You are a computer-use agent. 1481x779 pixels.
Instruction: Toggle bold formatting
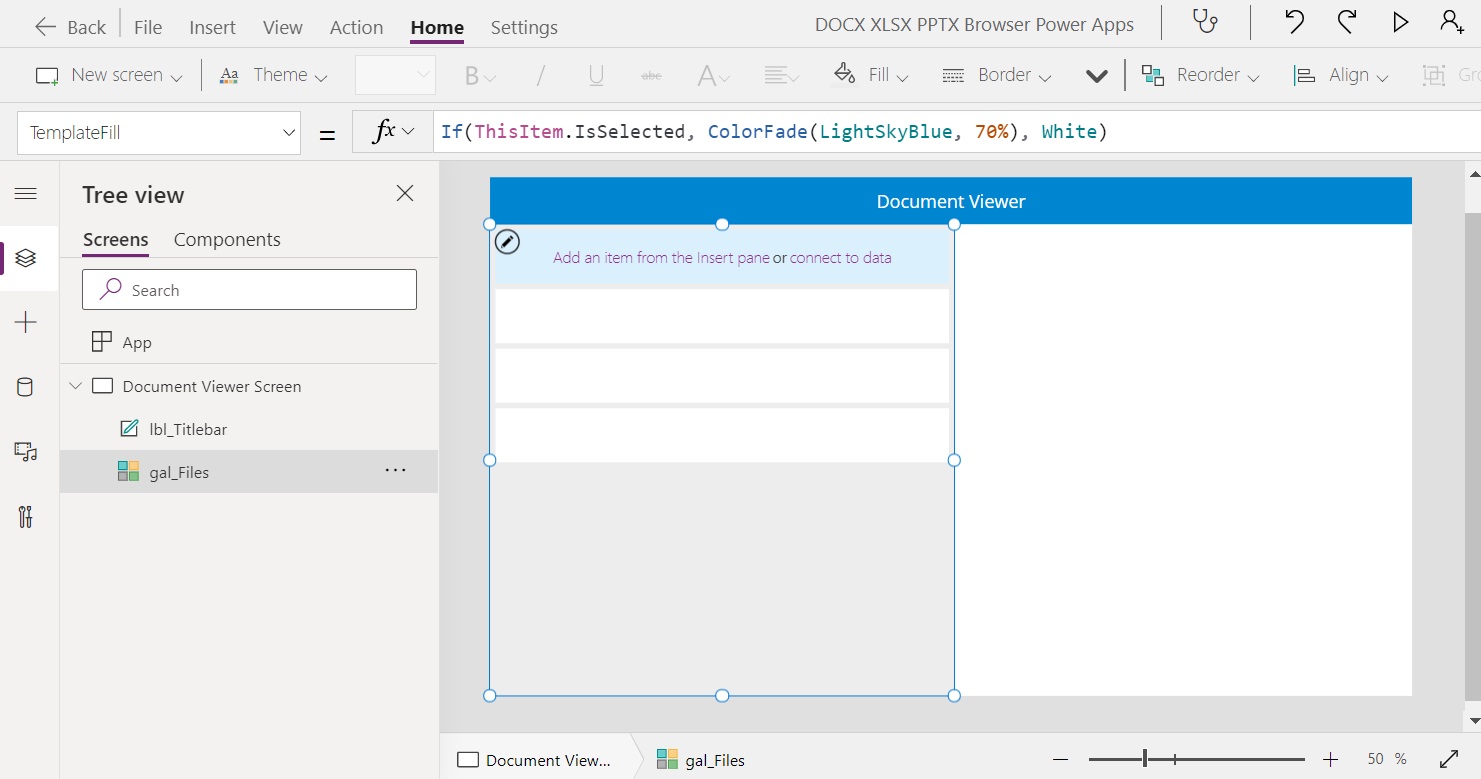pyautogui.click(x=470, y=75)
